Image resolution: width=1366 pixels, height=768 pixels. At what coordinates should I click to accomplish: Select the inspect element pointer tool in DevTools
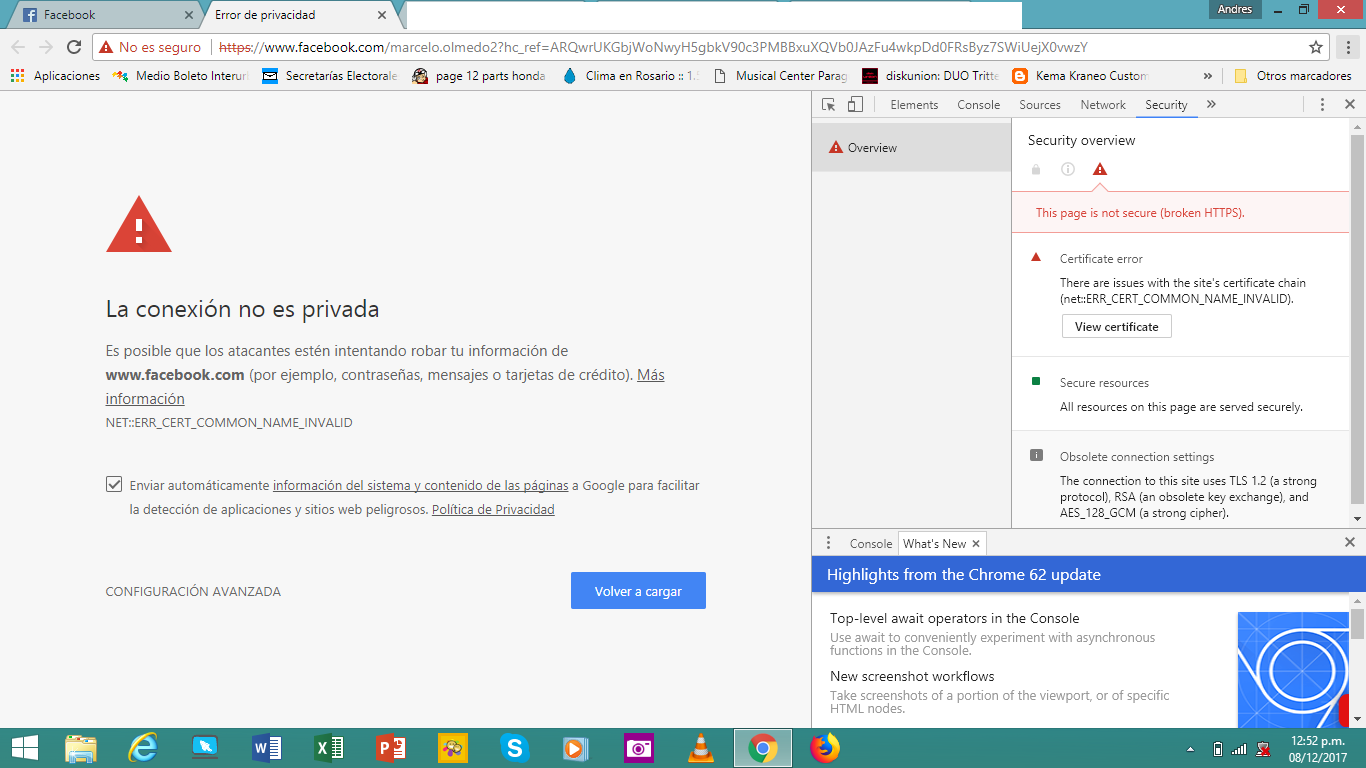[828, 105]
